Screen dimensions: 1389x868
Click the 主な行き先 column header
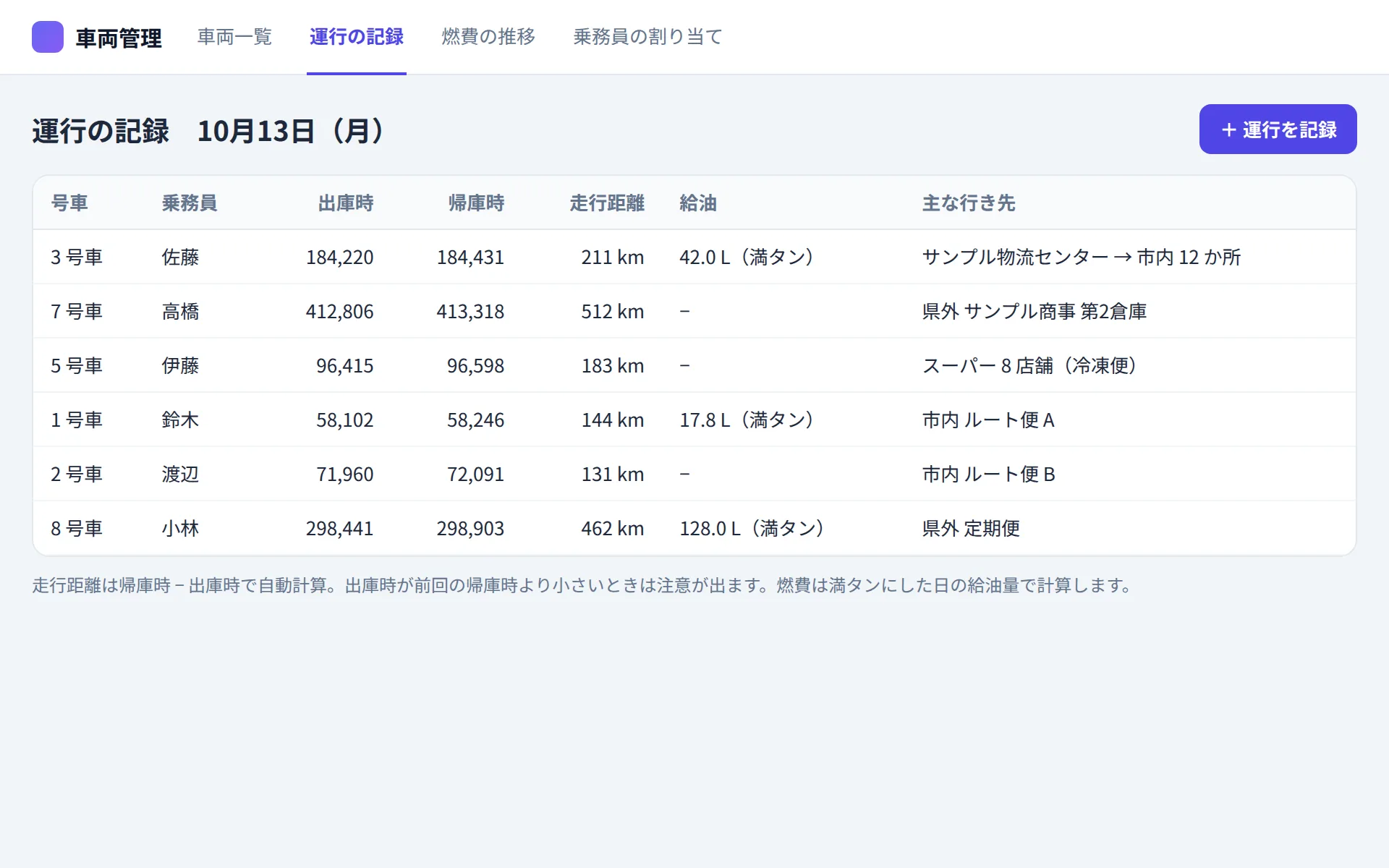(x=969, y=203)
